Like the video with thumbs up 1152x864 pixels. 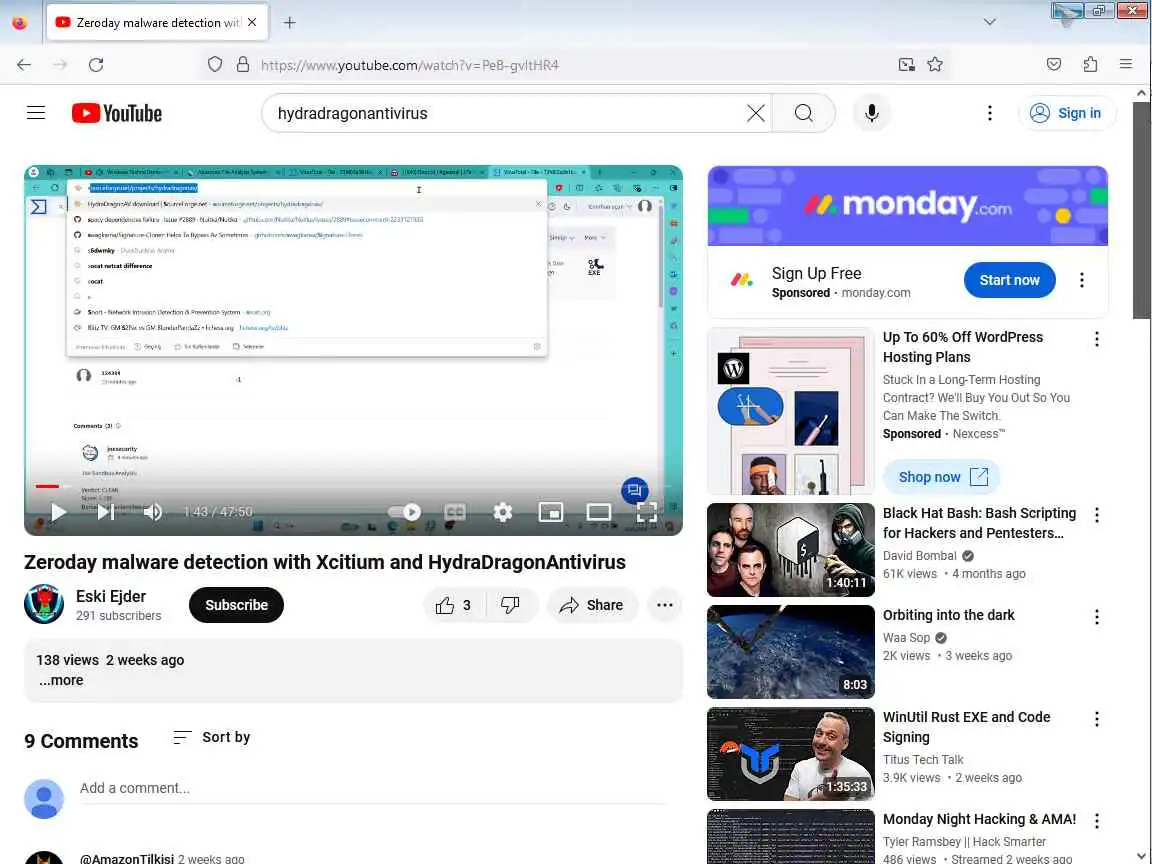point(454,605)
